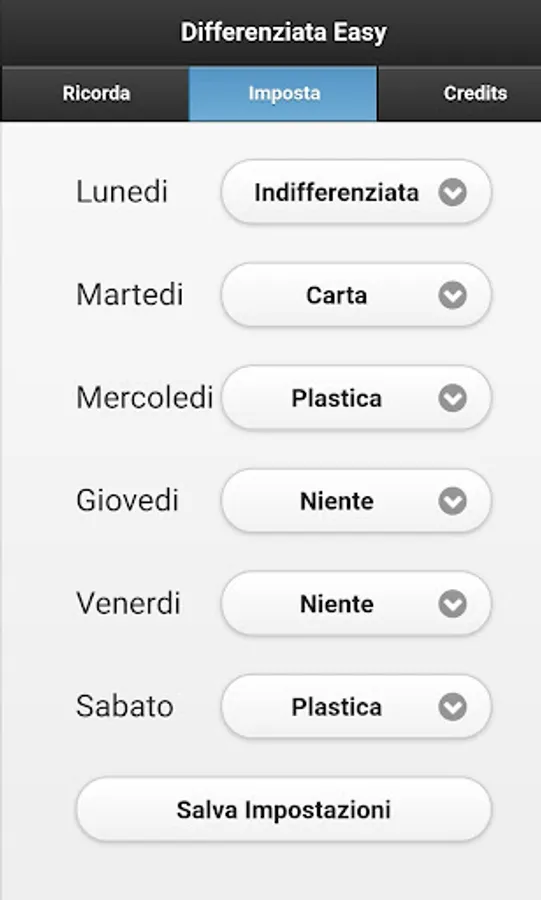Screen dimensions: 541x900
Task: Expand Venerdi's Niente selector
Action: (356, 604)
